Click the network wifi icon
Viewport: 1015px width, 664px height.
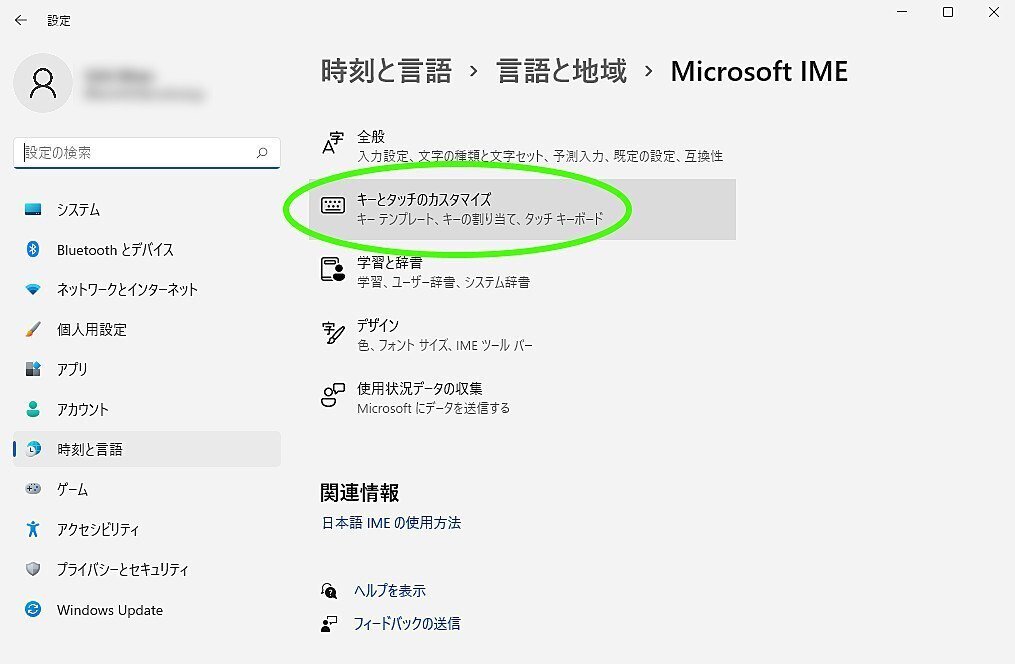click(33, 289)
